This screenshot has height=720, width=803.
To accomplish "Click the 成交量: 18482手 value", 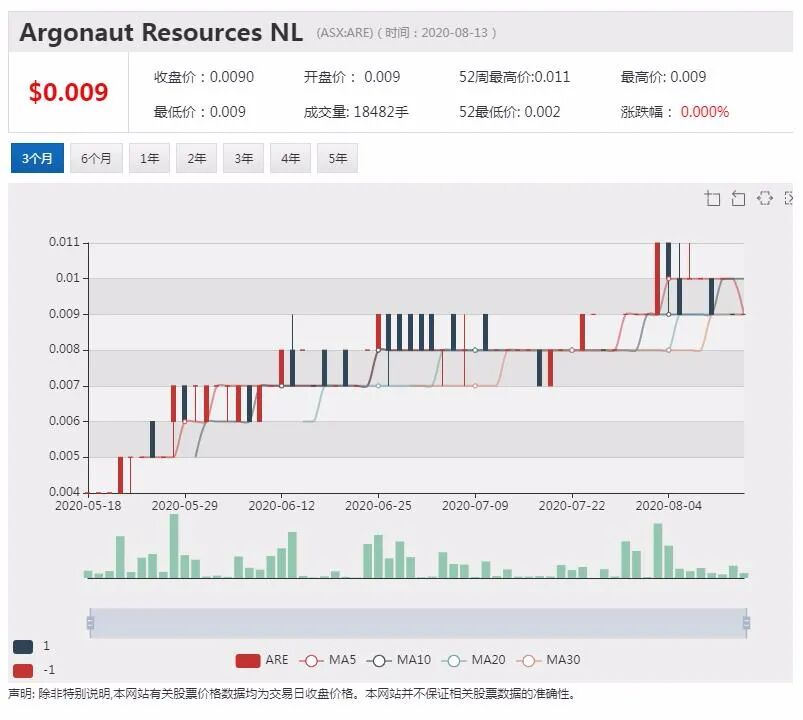I will (x=356, y=112).
